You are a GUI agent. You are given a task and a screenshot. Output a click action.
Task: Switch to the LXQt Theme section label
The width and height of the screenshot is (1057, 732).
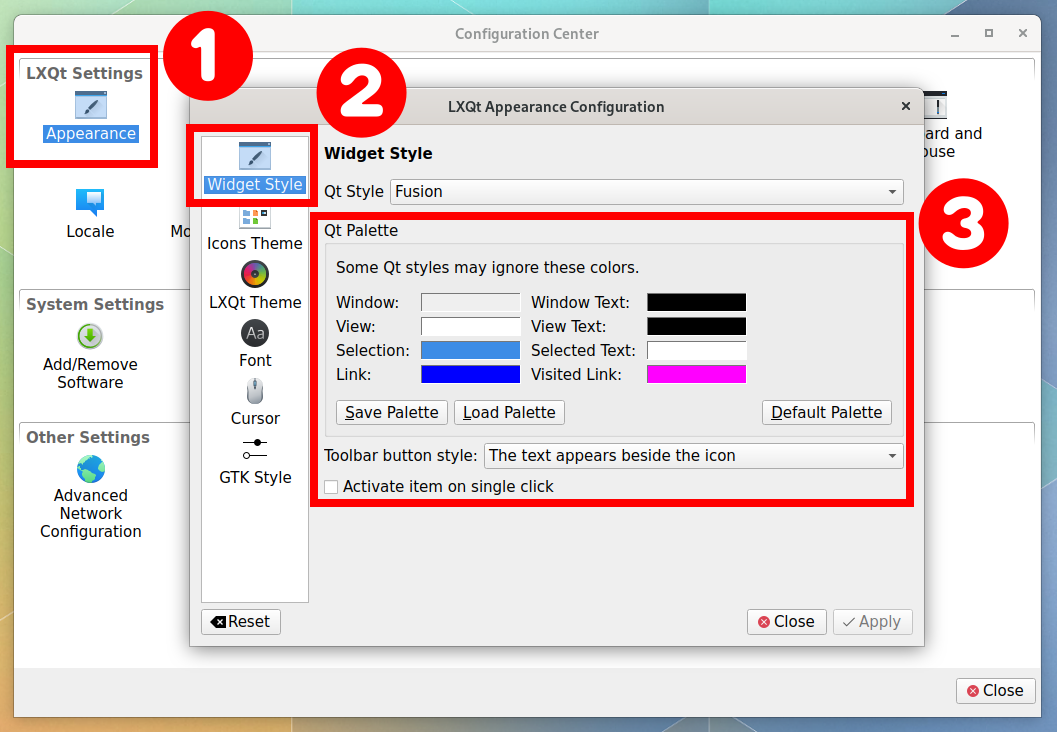pyautogui.click(x=255, y=302)
